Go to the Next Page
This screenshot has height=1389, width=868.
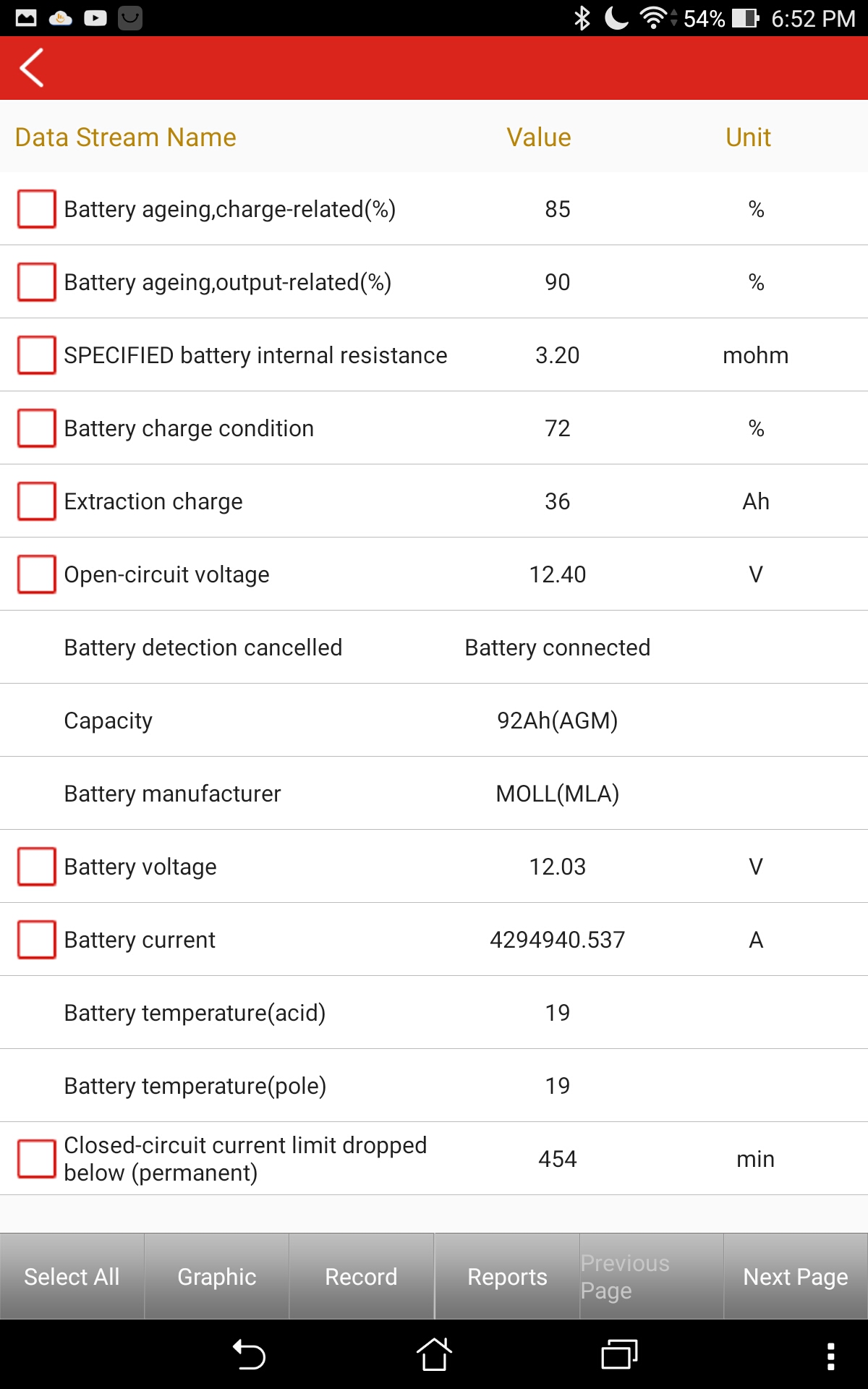(x=796, y=1277)
